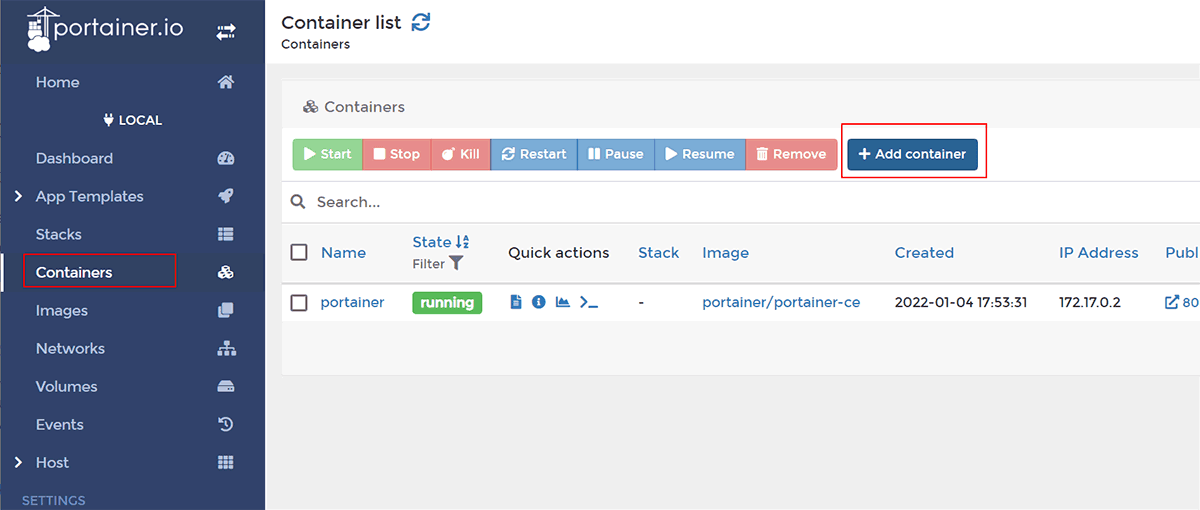Image resolution: width=1200 pixels, height=510 pixels.
Task: Click the State filter funnel icon
Action: click(x=456, y=264)
